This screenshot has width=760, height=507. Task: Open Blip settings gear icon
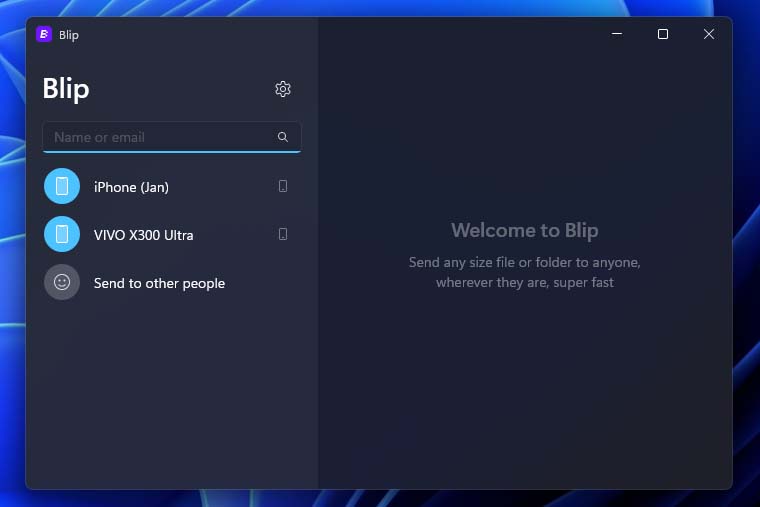pos(283,89)
